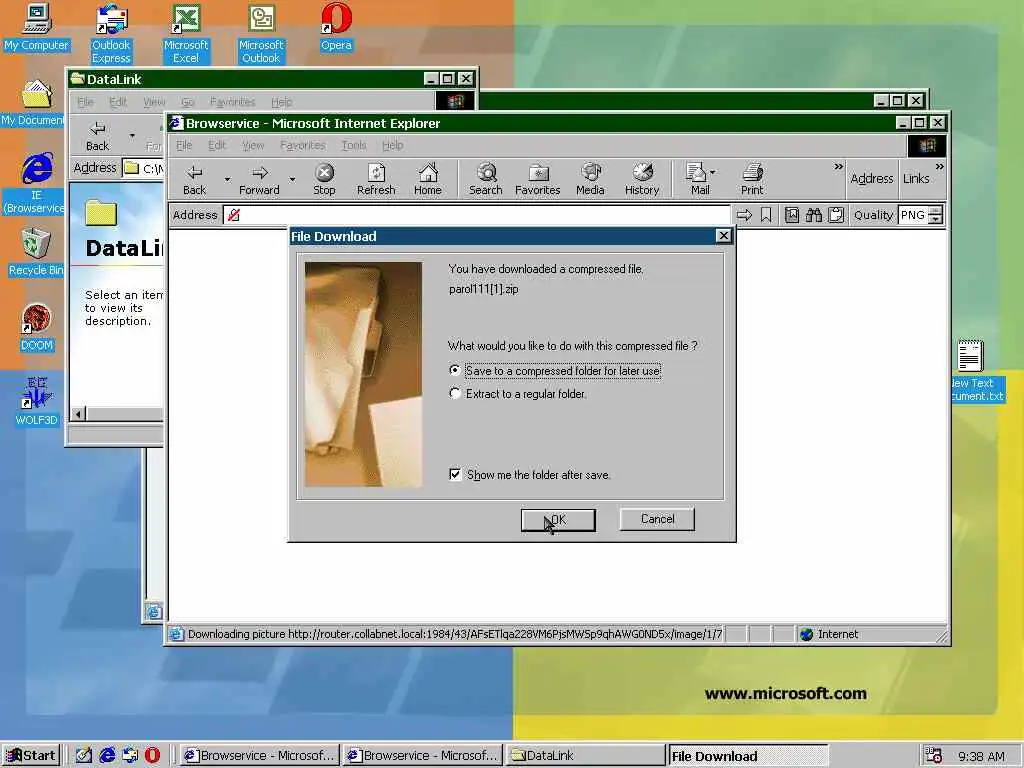This screenshot has height=768, width=1024.
Task: Click DataLink horizontal scrollbar left arrow
Action: click(78, 413)
